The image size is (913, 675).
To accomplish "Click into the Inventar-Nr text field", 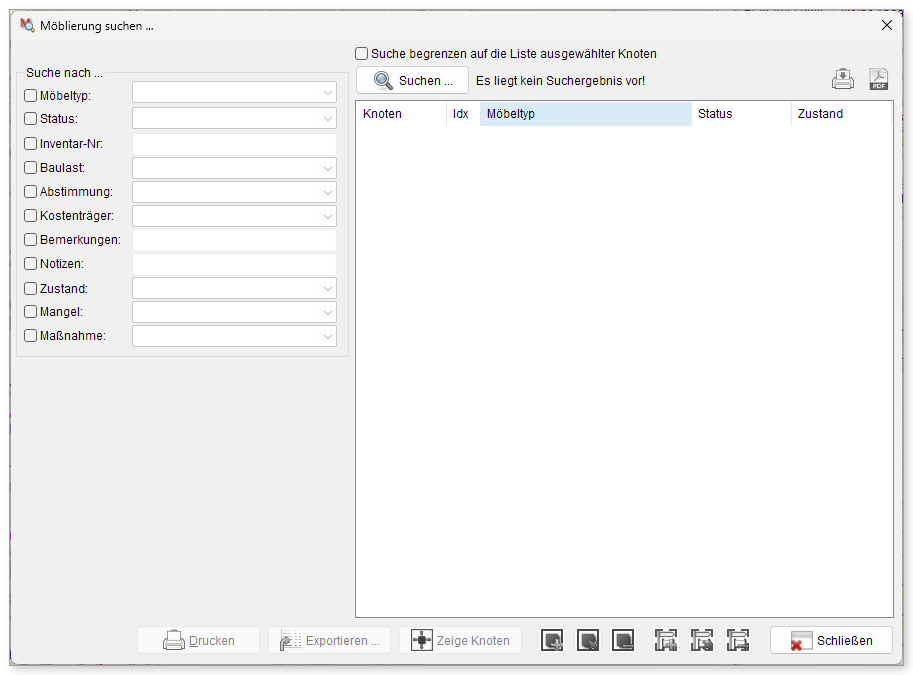I will [x=234, y=144].
